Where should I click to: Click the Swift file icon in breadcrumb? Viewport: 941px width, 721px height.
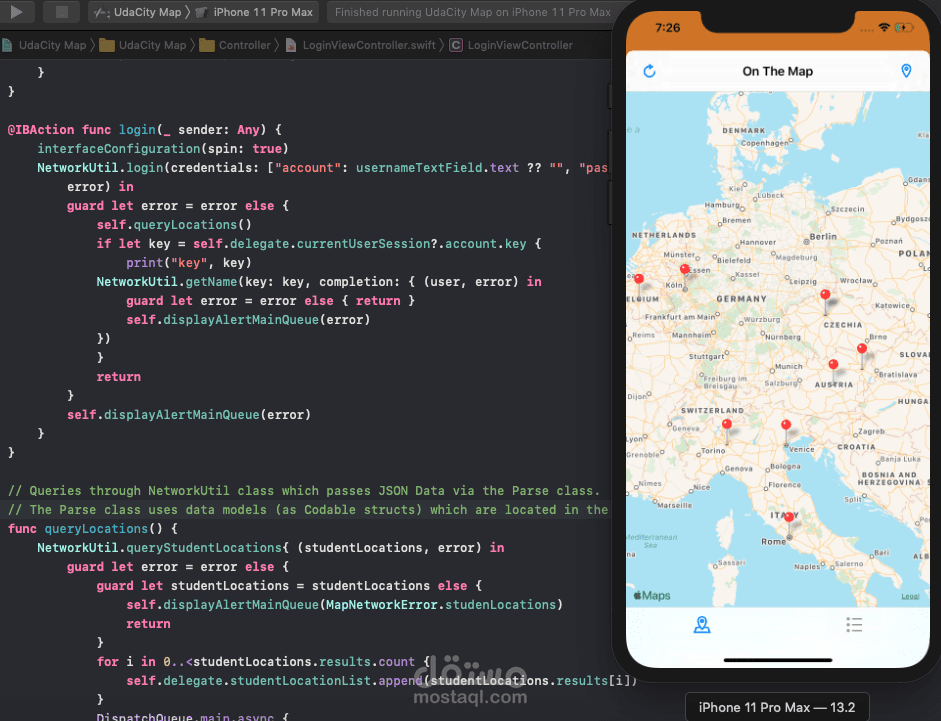coord(291,45)
